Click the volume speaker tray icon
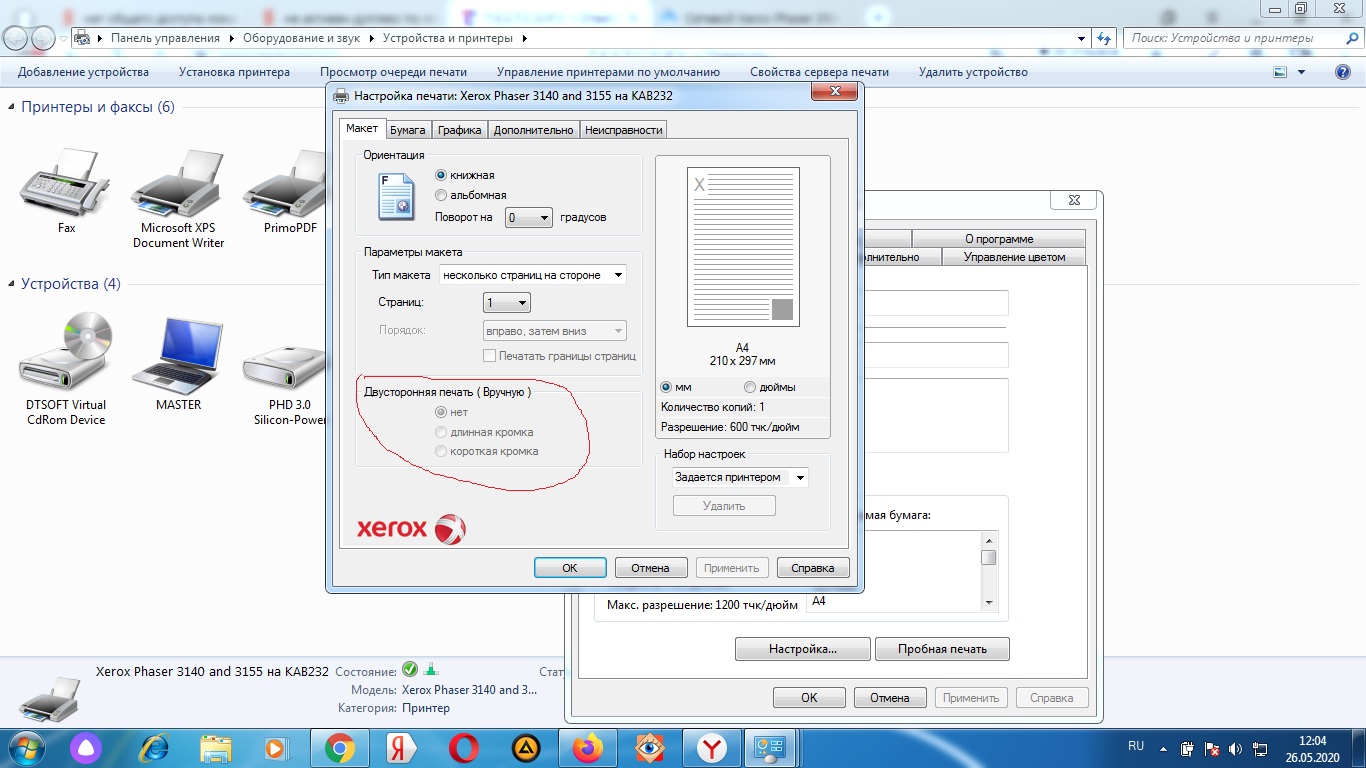The height and width of the screenshot is (768, 1366). coord(1235,748)
